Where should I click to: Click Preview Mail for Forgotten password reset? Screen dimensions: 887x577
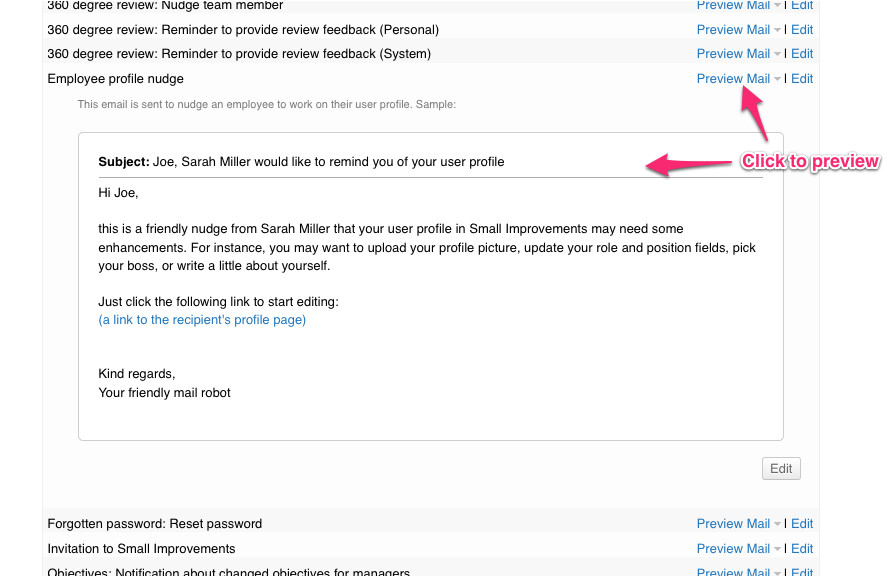click(x=733, y=523)
